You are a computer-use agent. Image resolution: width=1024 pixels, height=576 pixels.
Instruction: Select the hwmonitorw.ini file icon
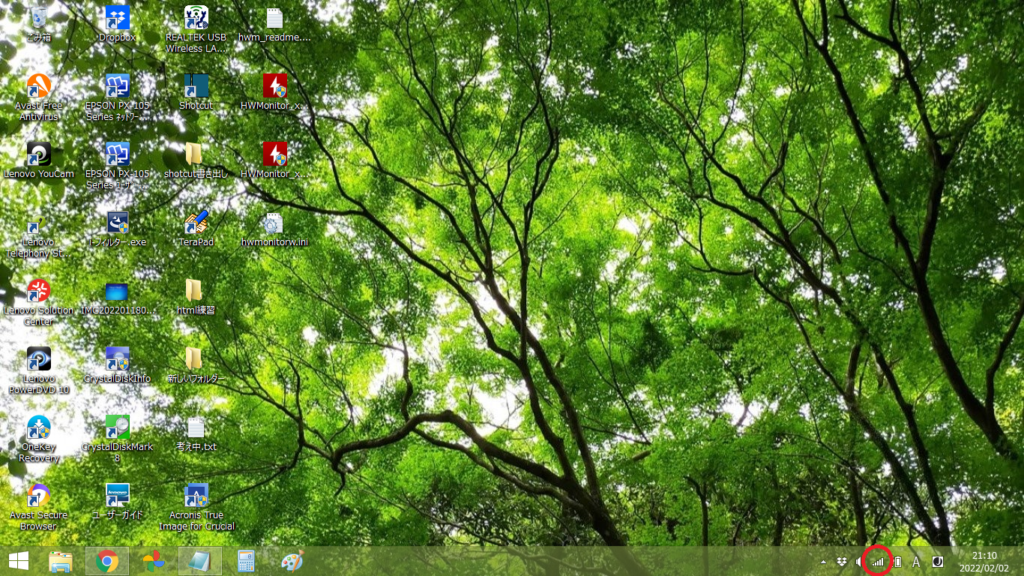pyautogui.click(x=274, y=224)
